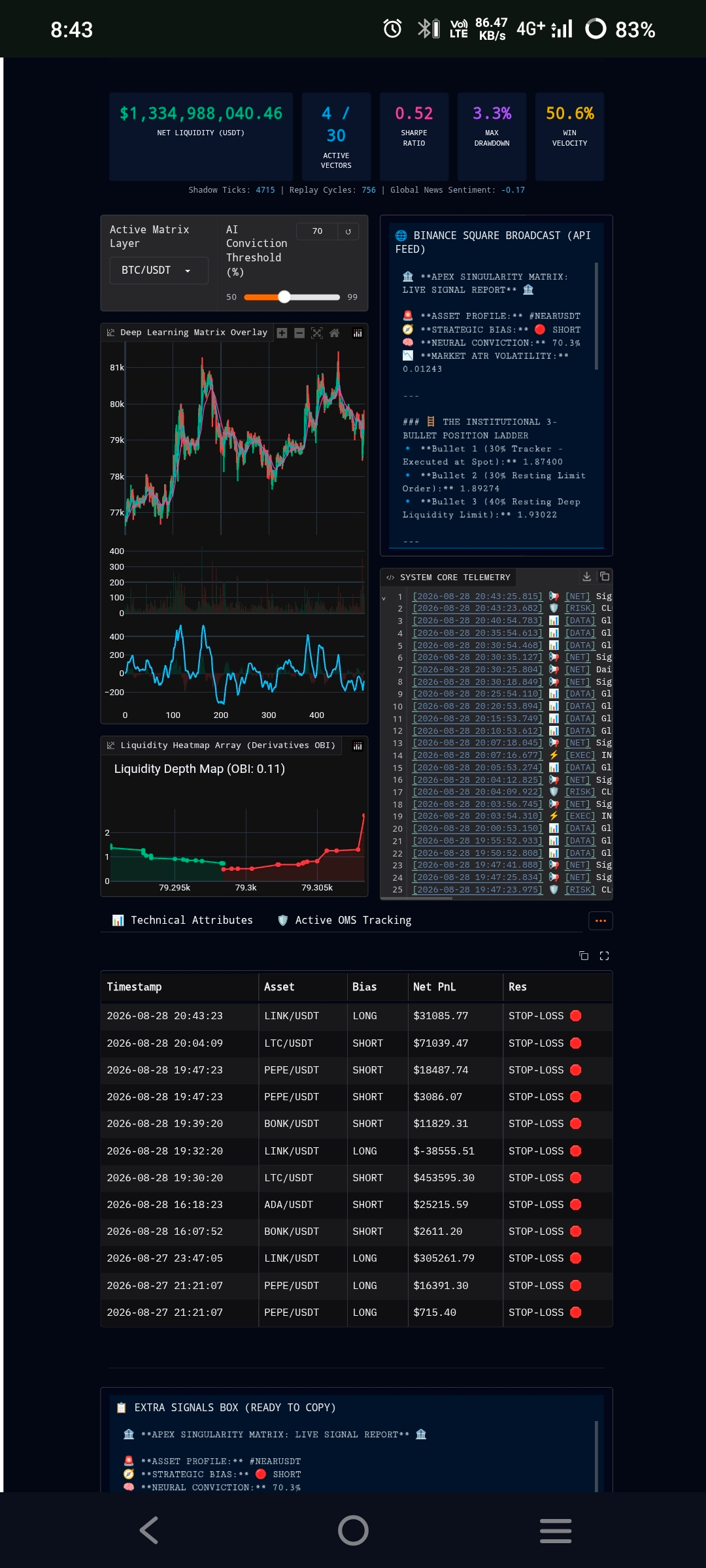Copy the OMS tracking table
Screen dimensions: 706x1568
(x=584, y=956)
